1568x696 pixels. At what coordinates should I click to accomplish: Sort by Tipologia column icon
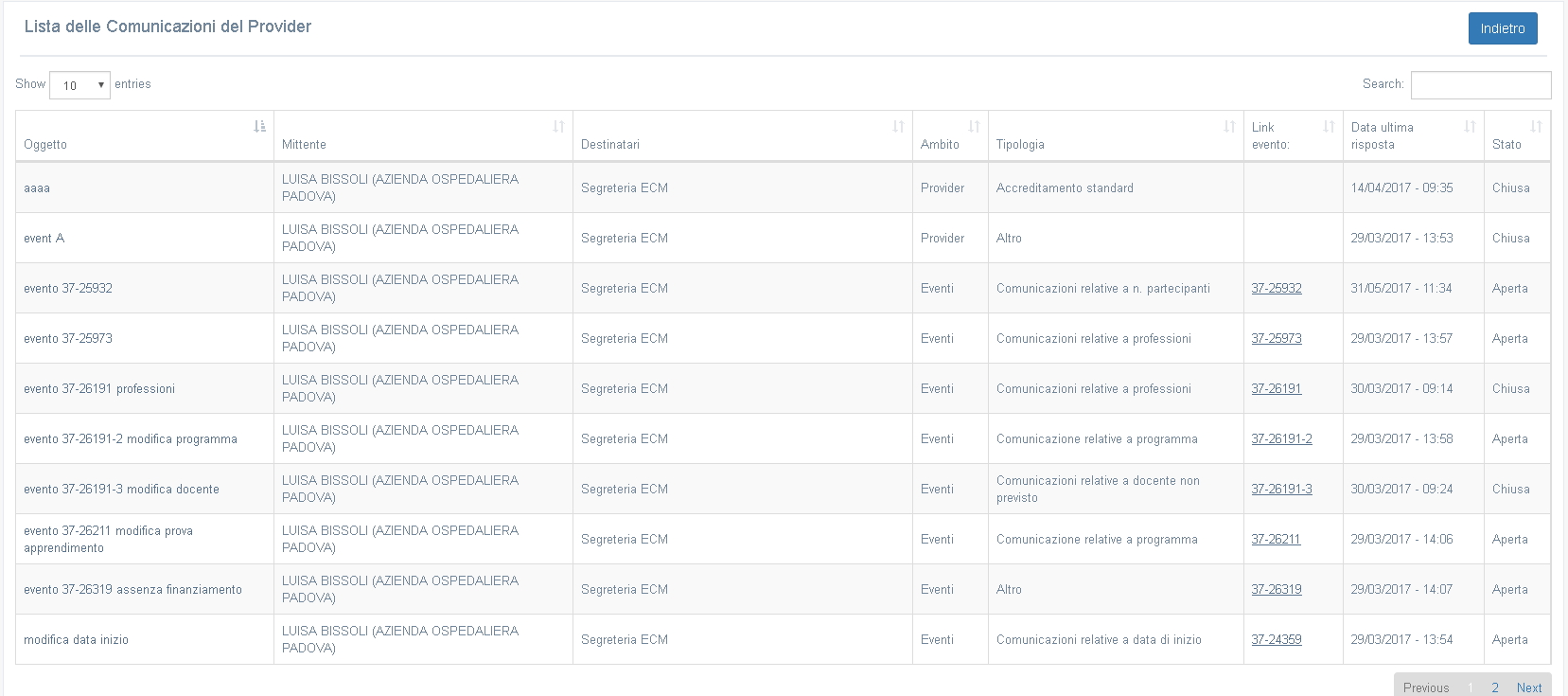click(1229, 126)
